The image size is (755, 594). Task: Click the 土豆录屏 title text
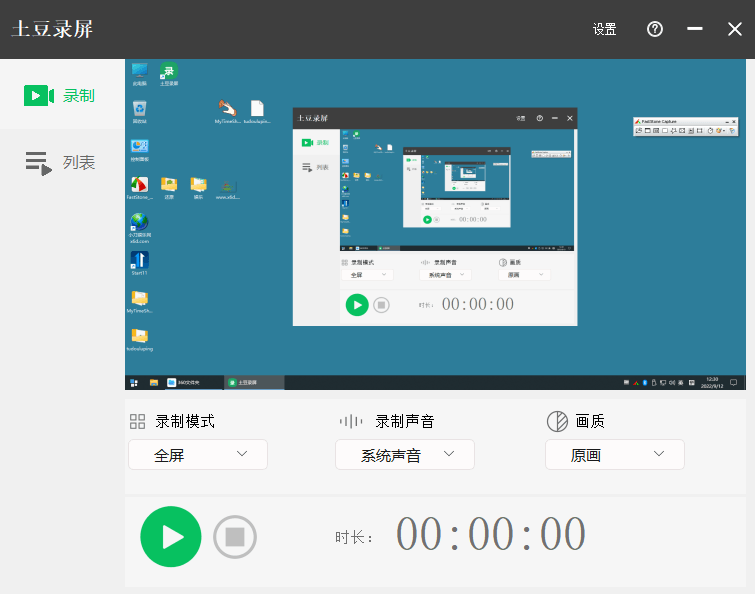click(x=52, y=29)
